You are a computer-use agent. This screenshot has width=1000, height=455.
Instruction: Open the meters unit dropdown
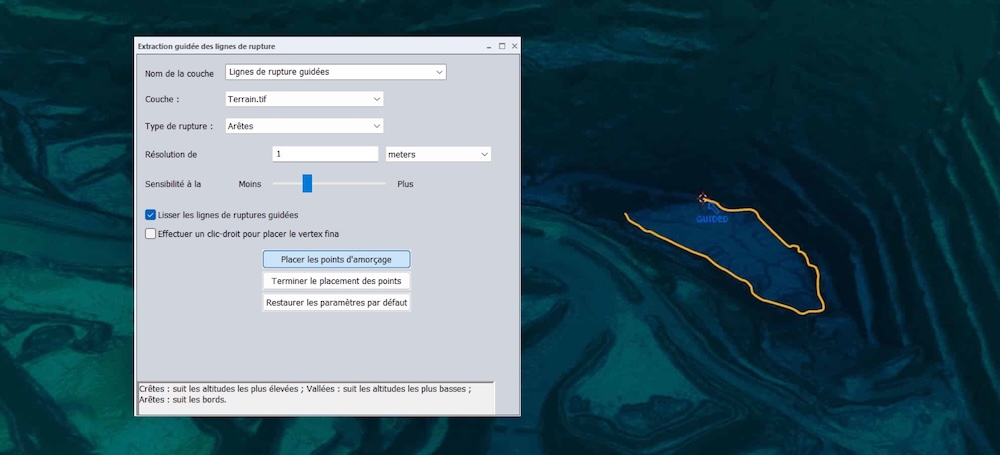[438, 154]
